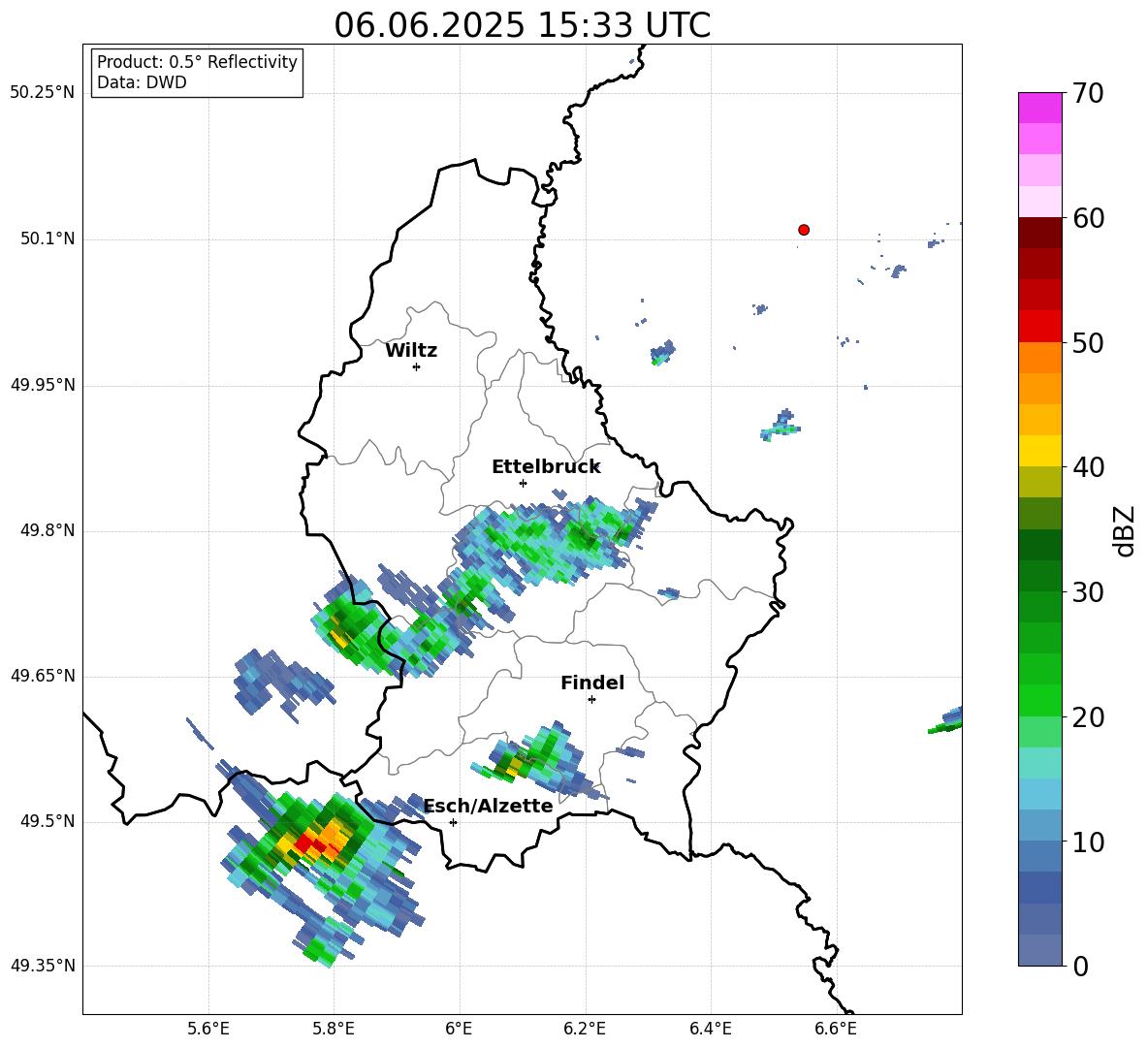Click the 50.1°N latitude label
The image size is (1148, 1048).
(x=48, y=239)
